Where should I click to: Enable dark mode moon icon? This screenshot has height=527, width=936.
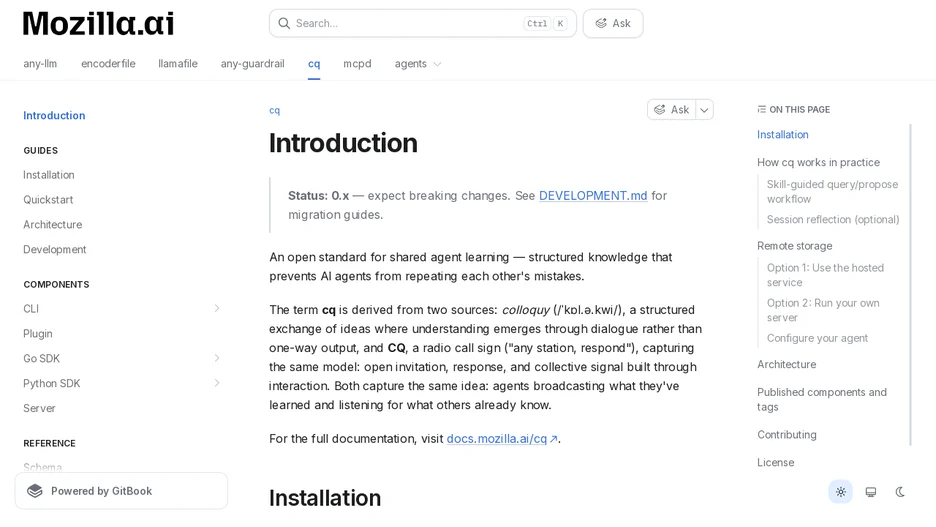point(900,492)
